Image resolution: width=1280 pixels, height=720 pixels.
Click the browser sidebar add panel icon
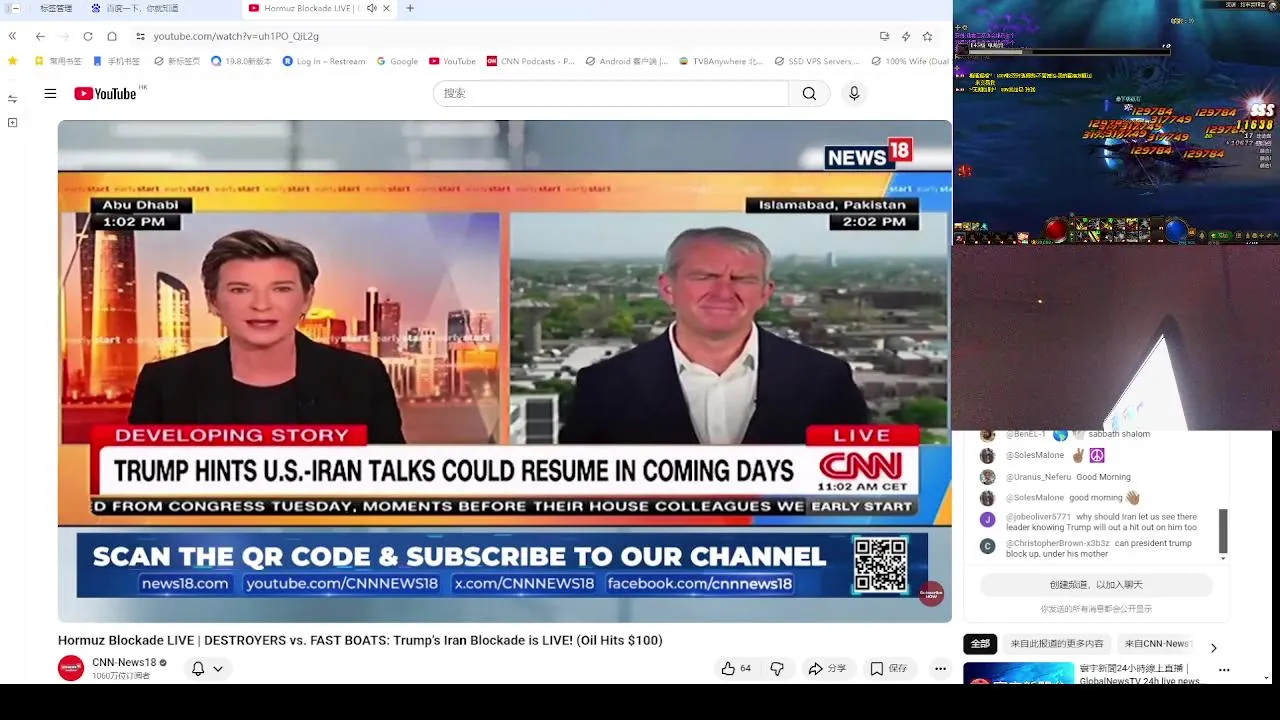[x=12, y=122]
